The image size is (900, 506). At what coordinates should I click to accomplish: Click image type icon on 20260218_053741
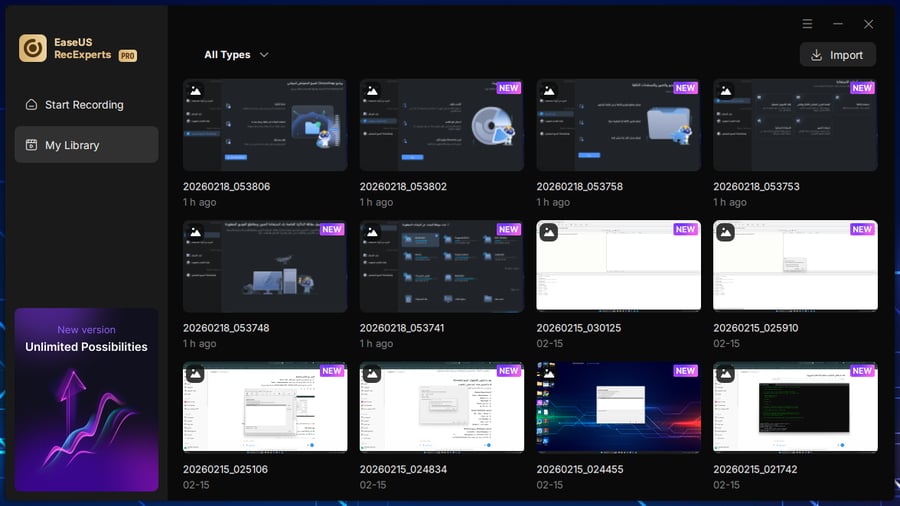point(372,232)
